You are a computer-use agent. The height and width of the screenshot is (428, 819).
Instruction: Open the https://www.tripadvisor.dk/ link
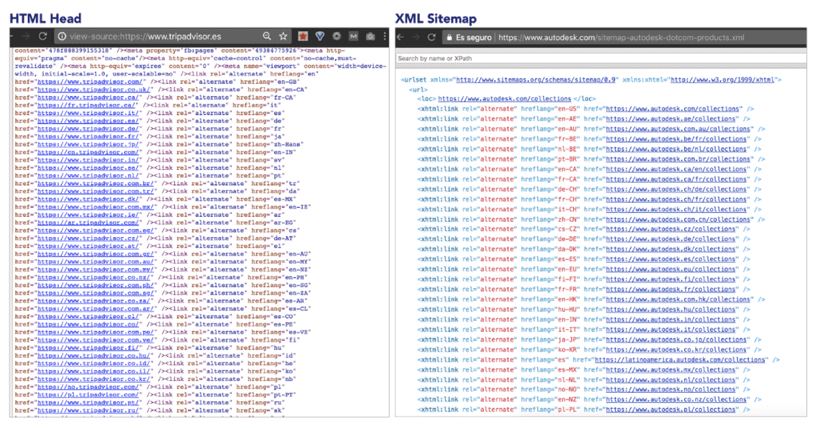[x=89, y=199]
